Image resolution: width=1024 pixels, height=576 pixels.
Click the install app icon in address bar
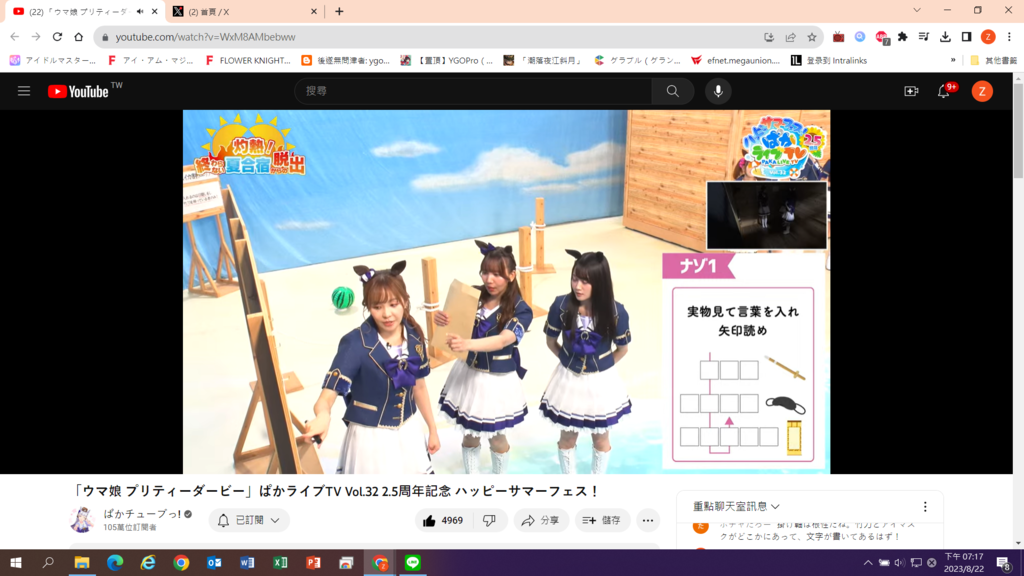(769, 37)
